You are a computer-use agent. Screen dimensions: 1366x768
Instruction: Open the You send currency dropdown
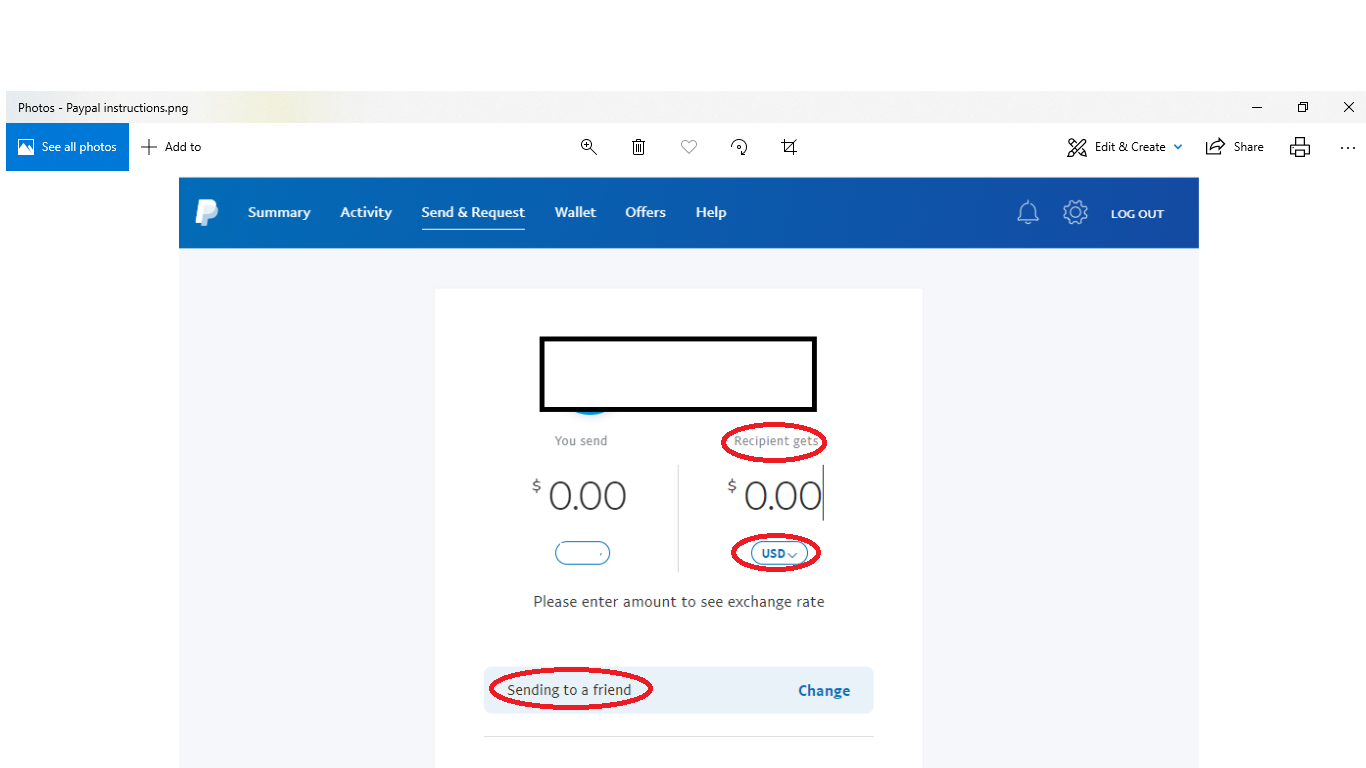pos(582,553)
